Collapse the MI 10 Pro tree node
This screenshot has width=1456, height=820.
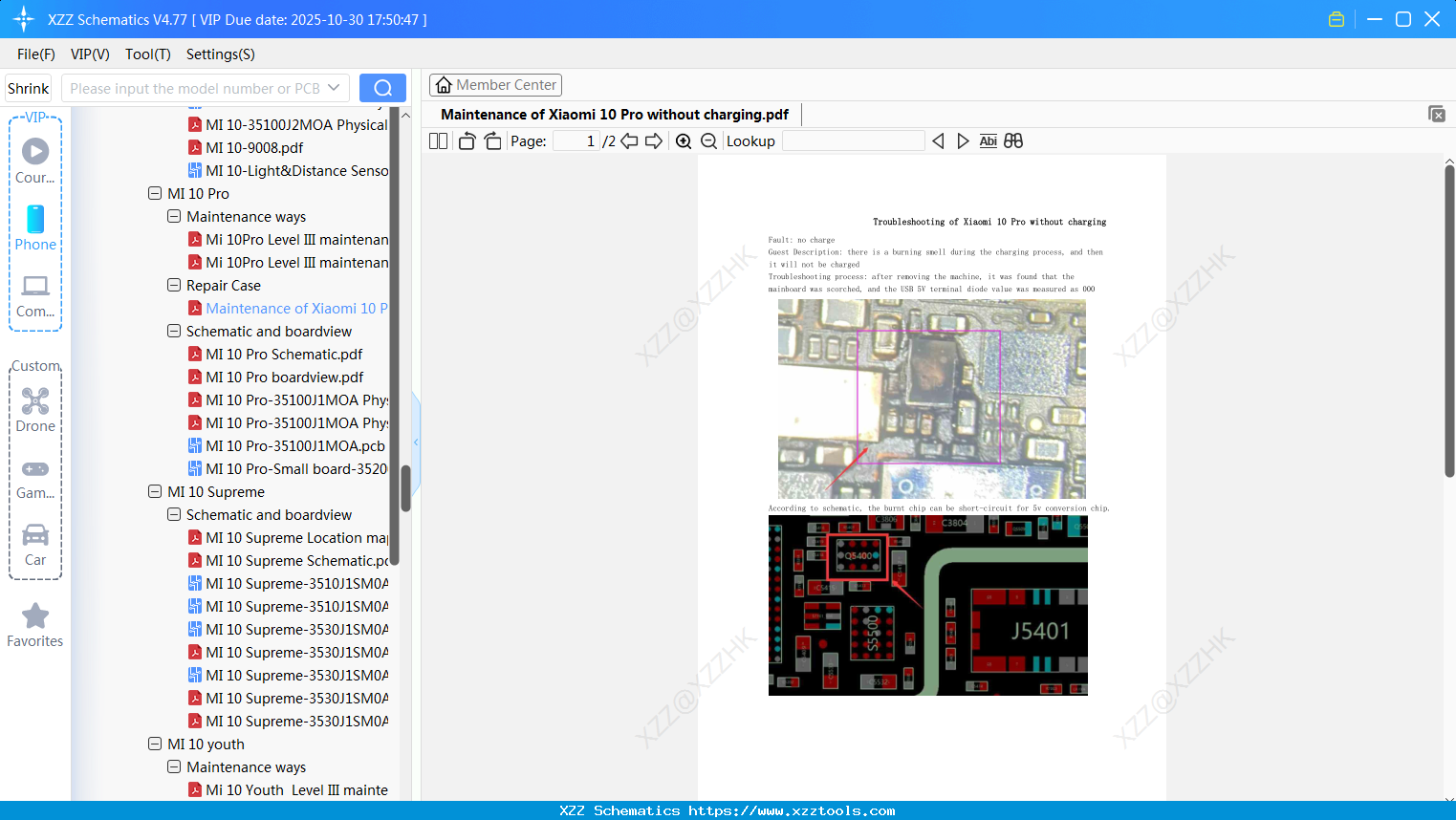coord(155,193)
